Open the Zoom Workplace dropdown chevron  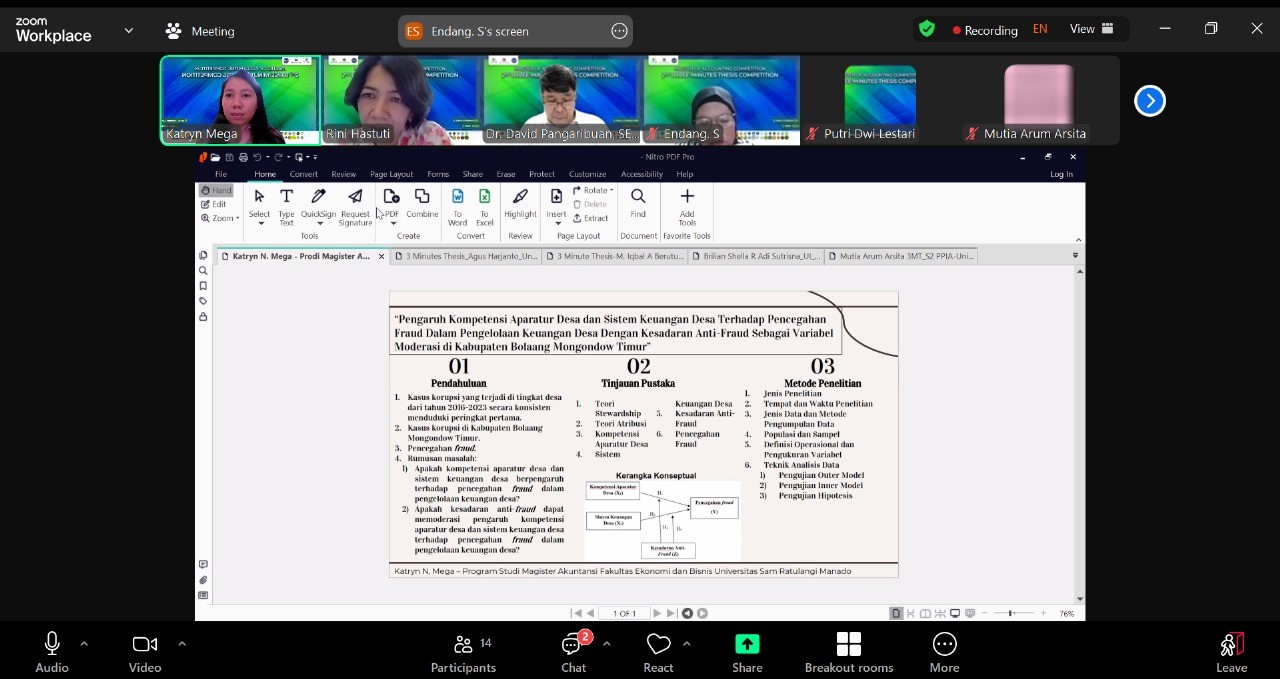pyautogui.click(x=128, y=31)
